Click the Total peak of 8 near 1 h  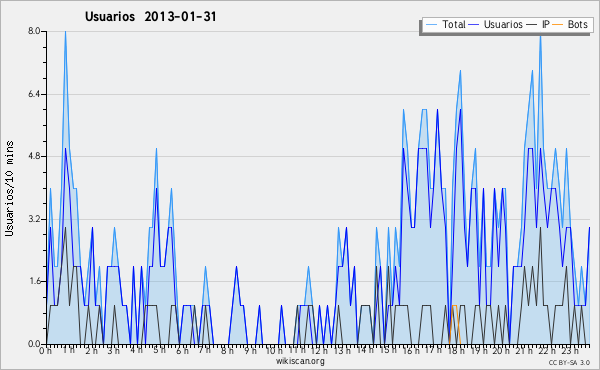tap(65, 32)
